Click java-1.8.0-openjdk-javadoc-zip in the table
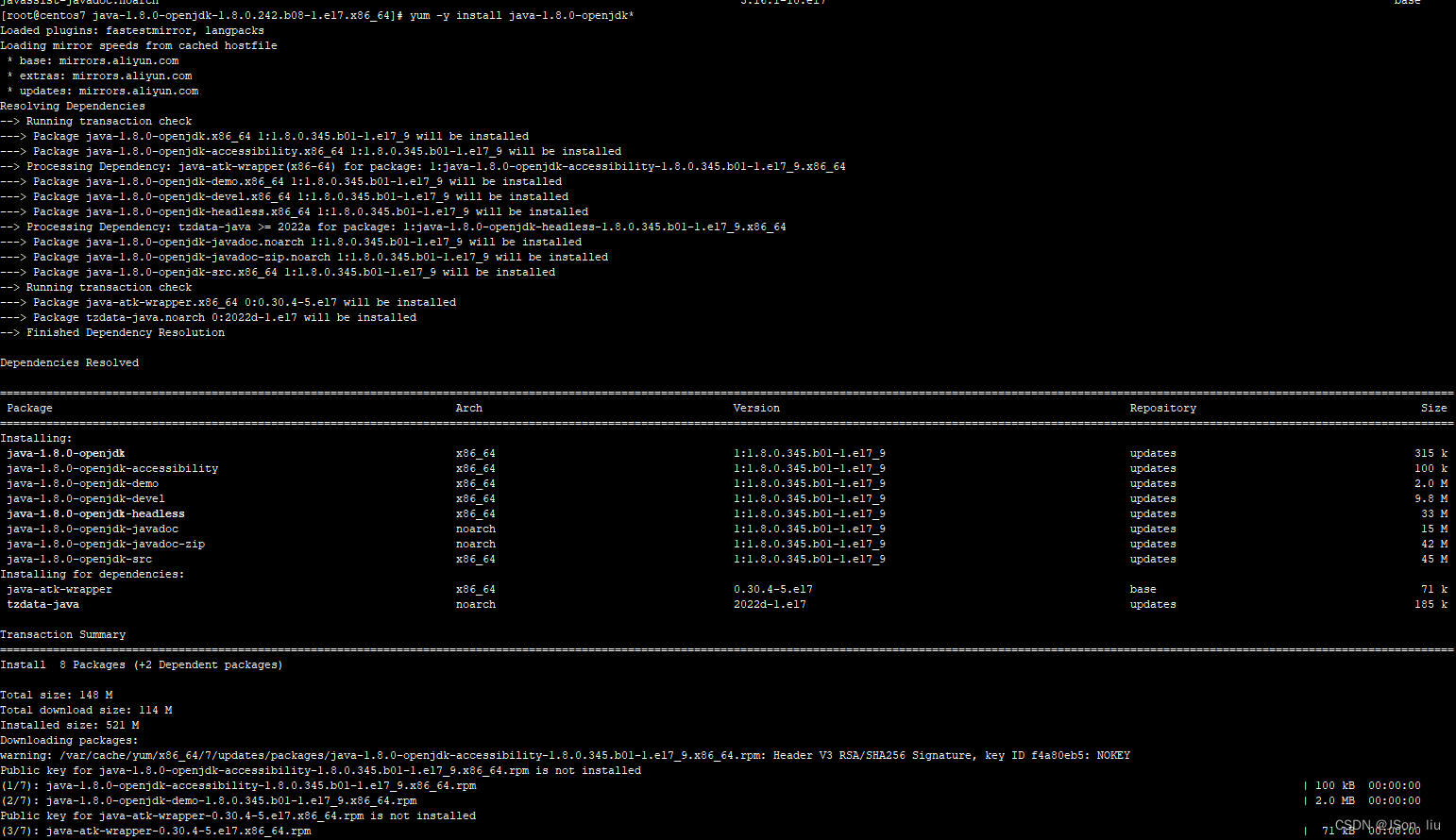 pos(106,545)
